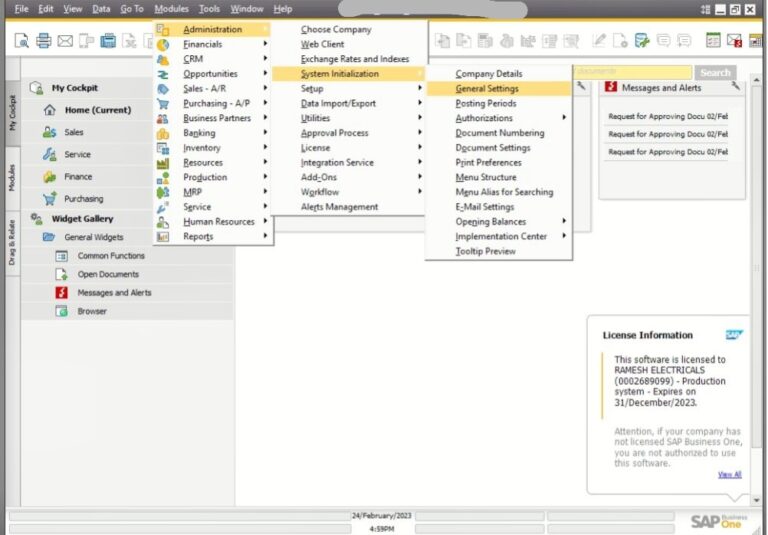The height and width of the screenshot is (535, 768).
Task: Click the Browser widget icon
Action: click(61, 311)
